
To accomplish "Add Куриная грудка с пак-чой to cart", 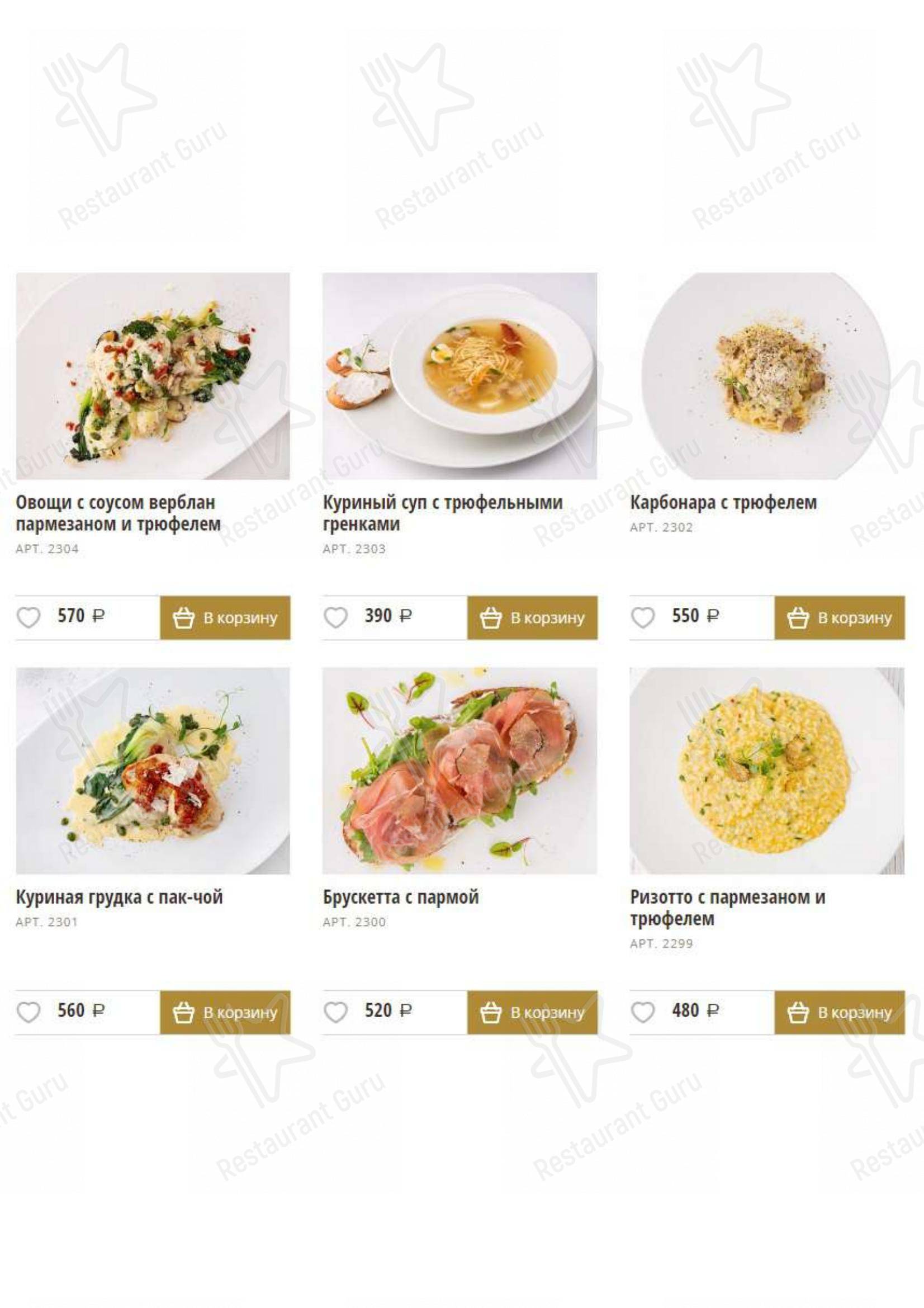I will tap(225, 1012).
